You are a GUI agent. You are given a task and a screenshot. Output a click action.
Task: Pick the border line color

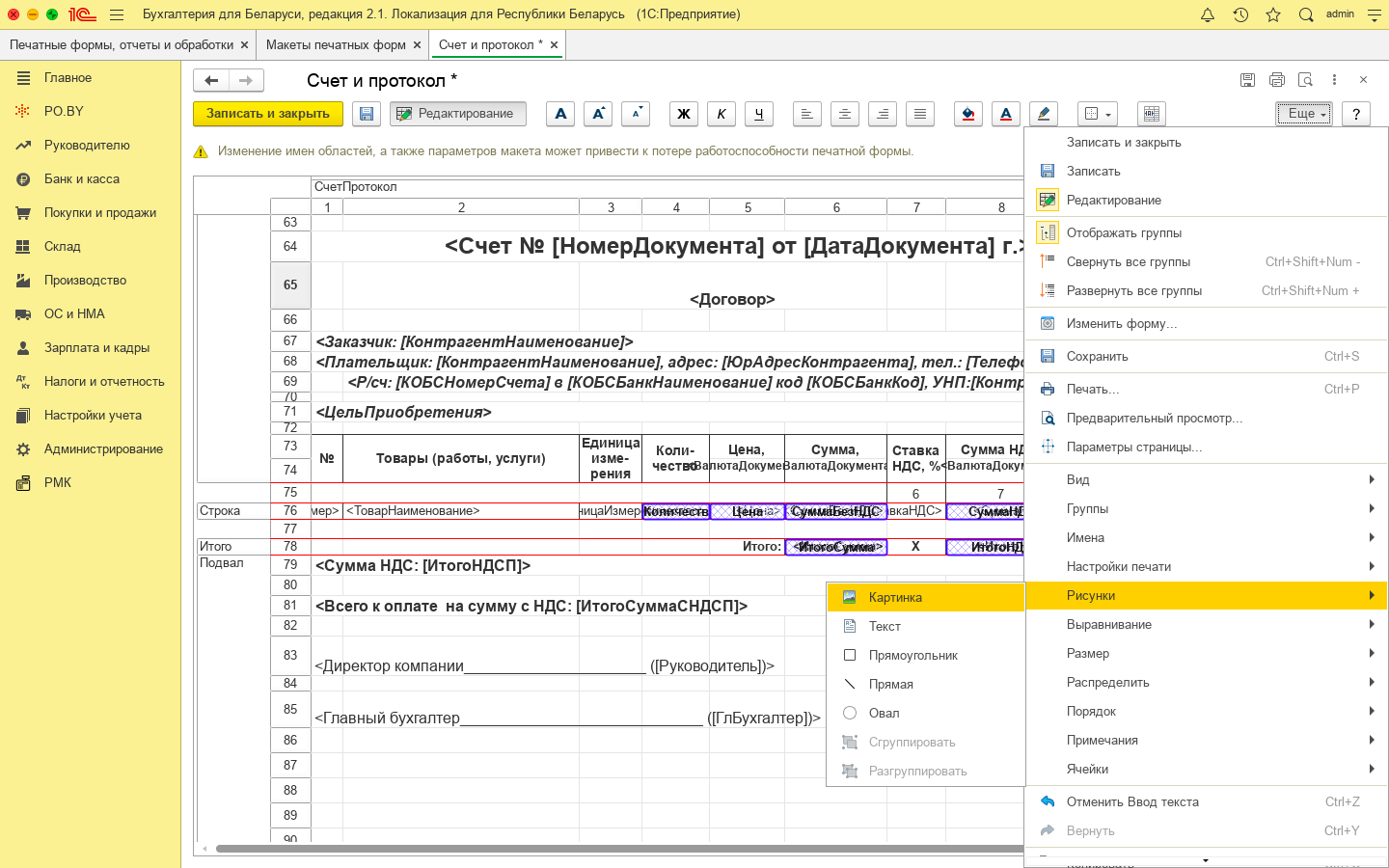coord(1044,114)
